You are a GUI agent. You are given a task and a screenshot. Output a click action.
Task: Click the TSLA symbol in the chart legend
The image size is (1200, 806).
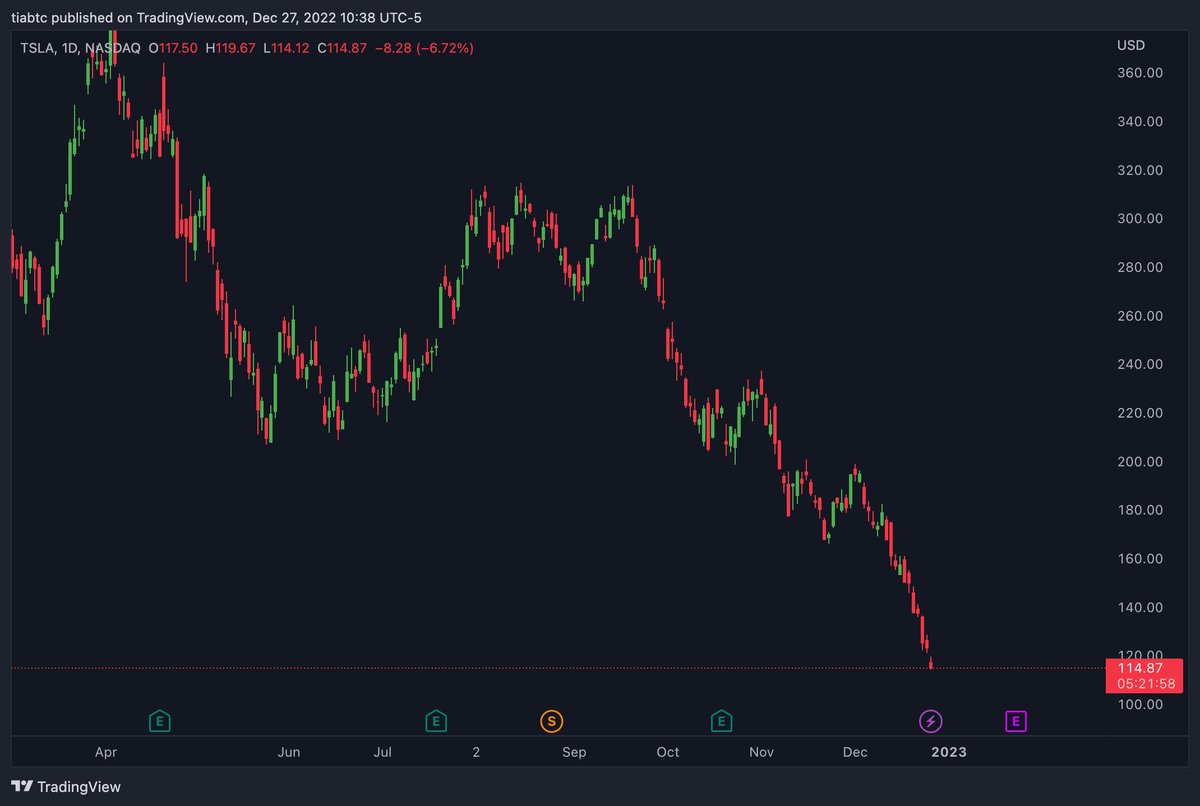(37, 48)
